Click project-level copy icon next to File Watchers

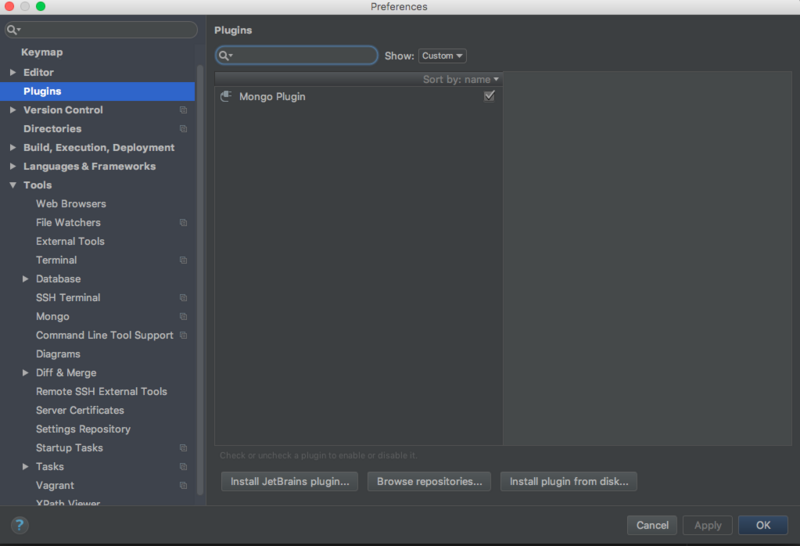(183, 222)
